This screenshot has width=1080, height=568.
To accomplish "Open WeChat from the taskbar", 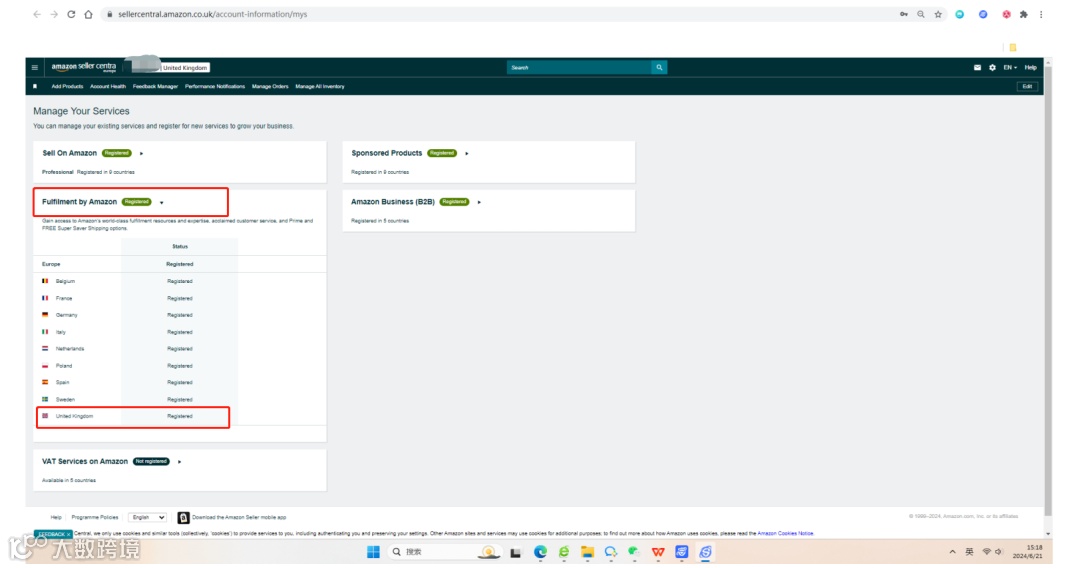I will (634, 551).
